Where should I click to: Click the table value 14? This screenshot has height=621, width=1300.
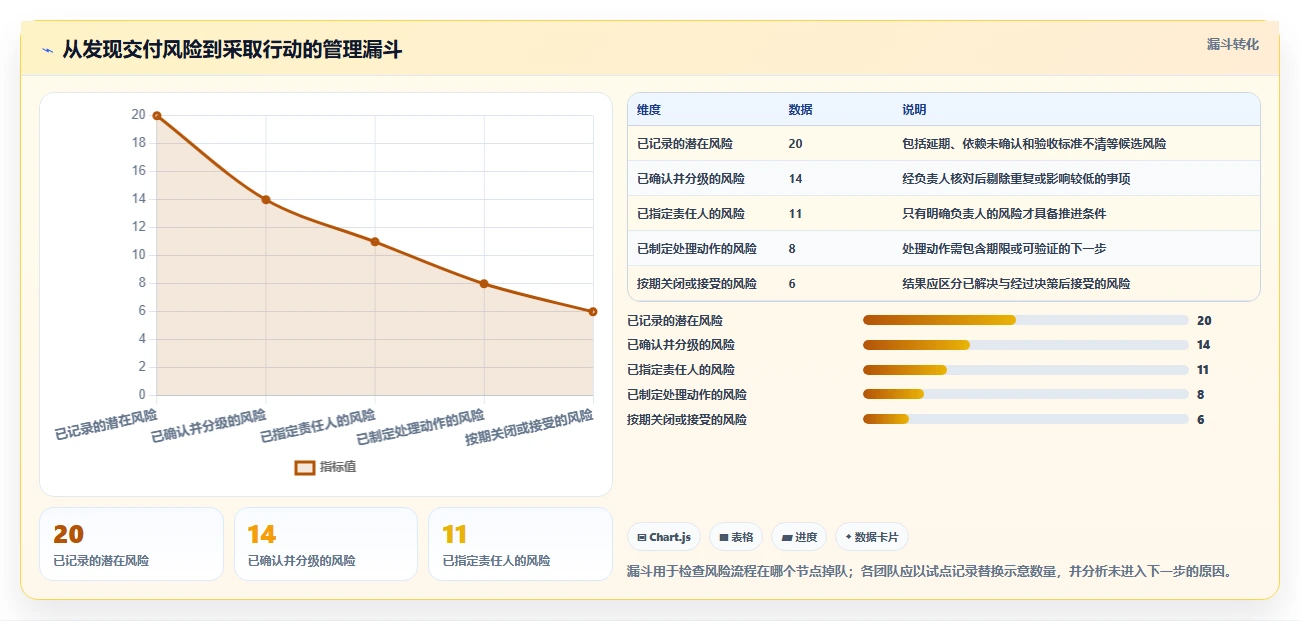795,179
